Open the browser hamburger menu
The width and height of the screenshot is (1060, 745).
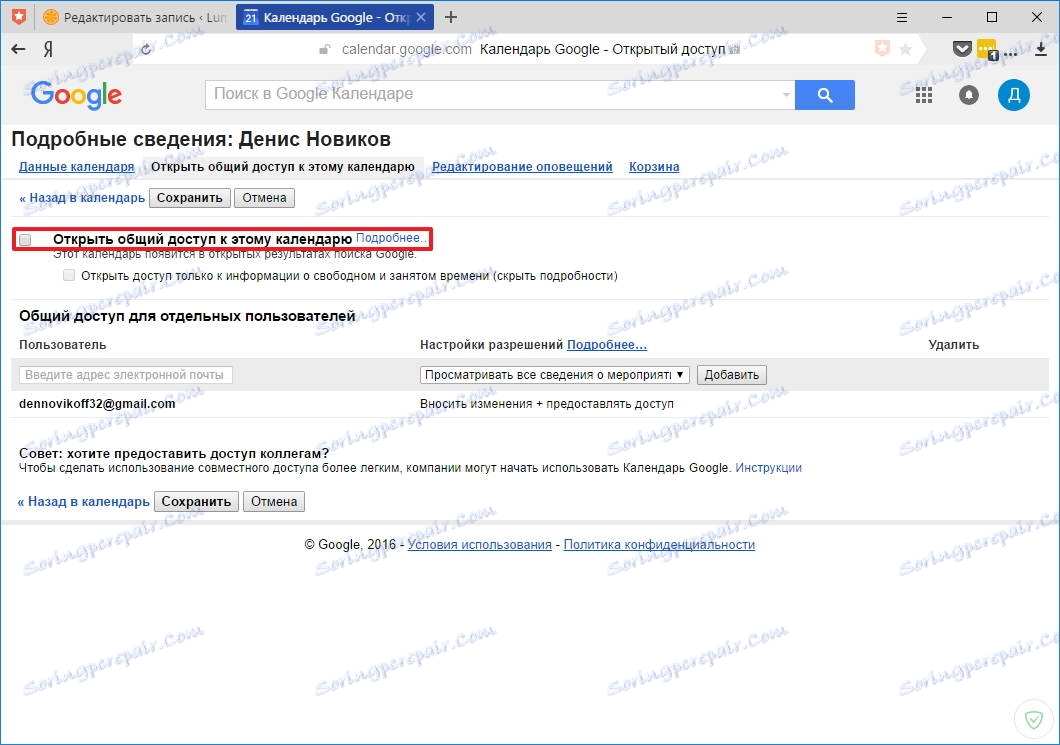902,18
